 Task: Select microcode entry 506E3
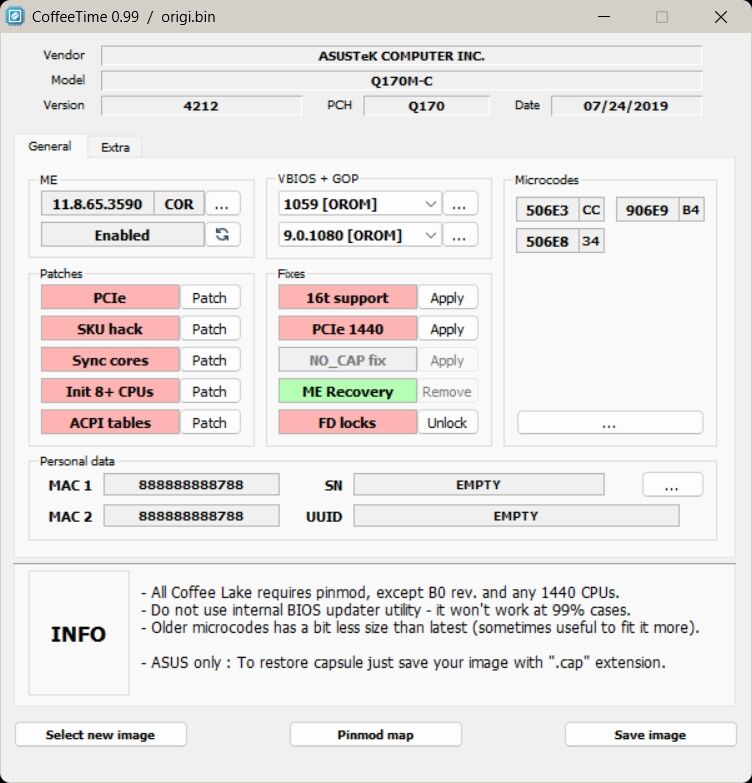(x=547, y=210)
